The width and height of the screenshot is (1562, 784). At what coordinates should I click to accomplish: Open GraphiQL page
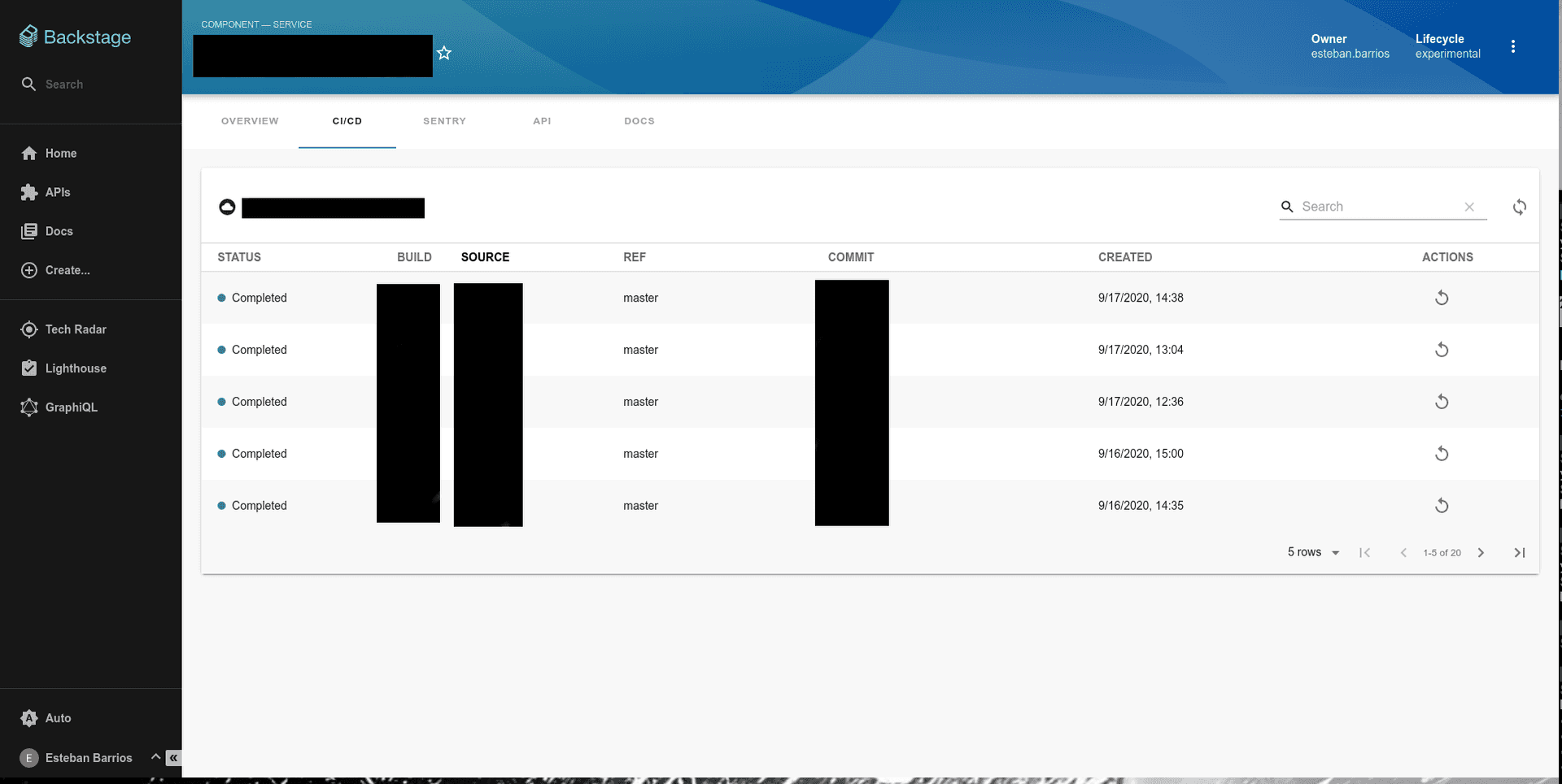point(59,407)
